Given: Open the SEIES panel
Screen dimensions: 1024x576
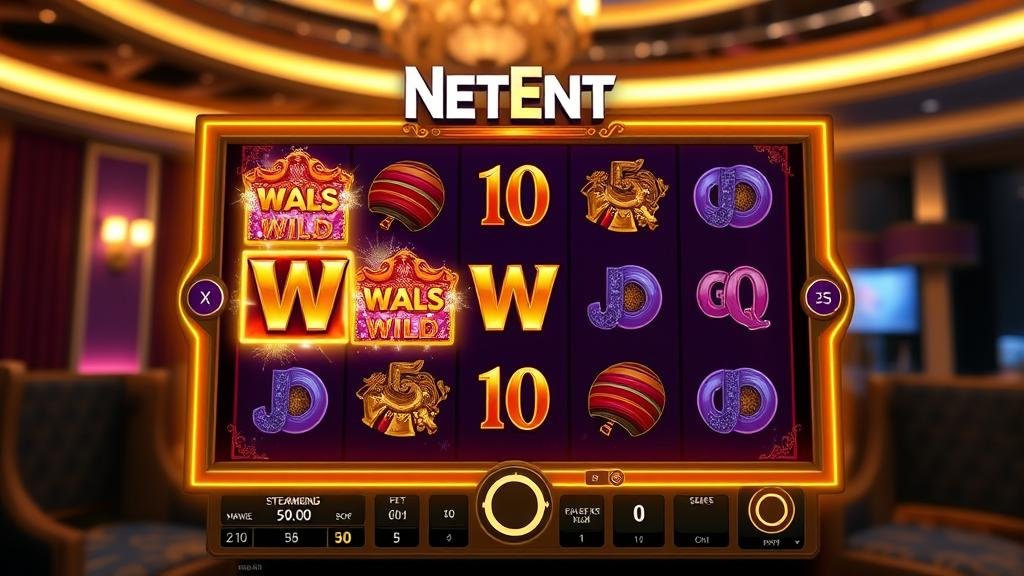Looking at the screenshot, I should click(701, 520).
